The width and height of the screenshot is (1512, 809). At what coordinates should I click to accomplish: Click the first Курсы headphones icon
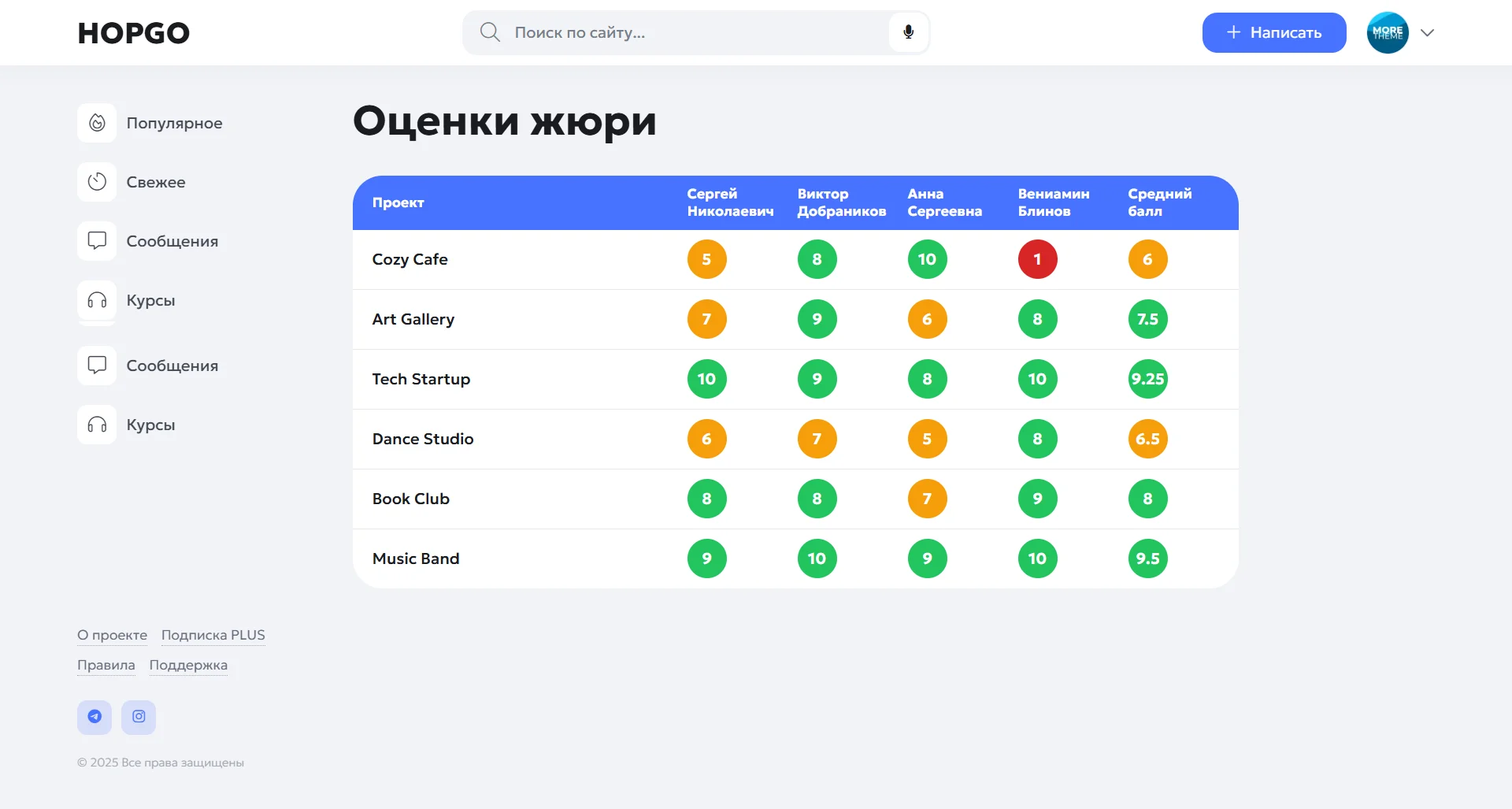point(97,300)
